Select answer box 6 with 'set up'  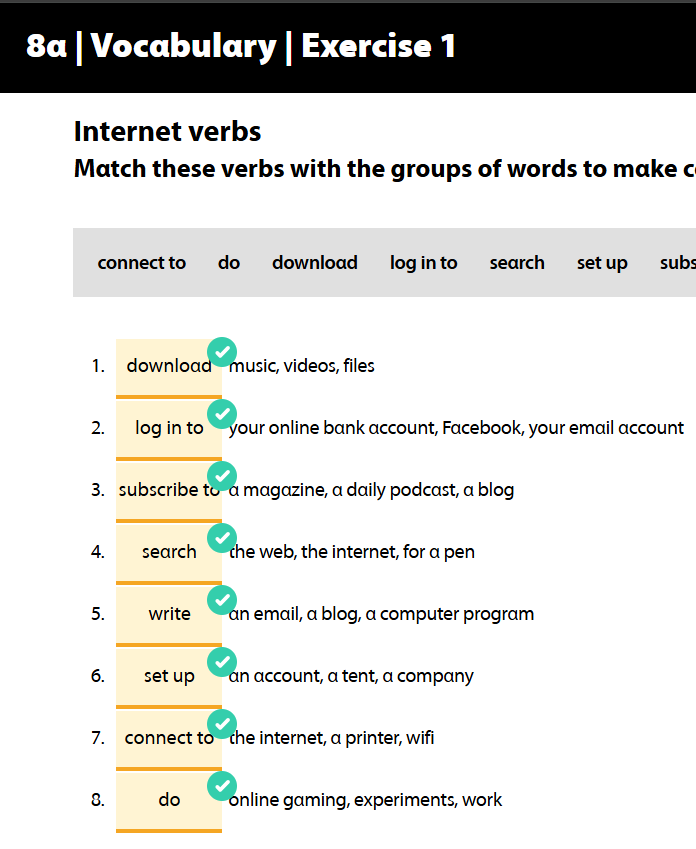tap(168, 677)
